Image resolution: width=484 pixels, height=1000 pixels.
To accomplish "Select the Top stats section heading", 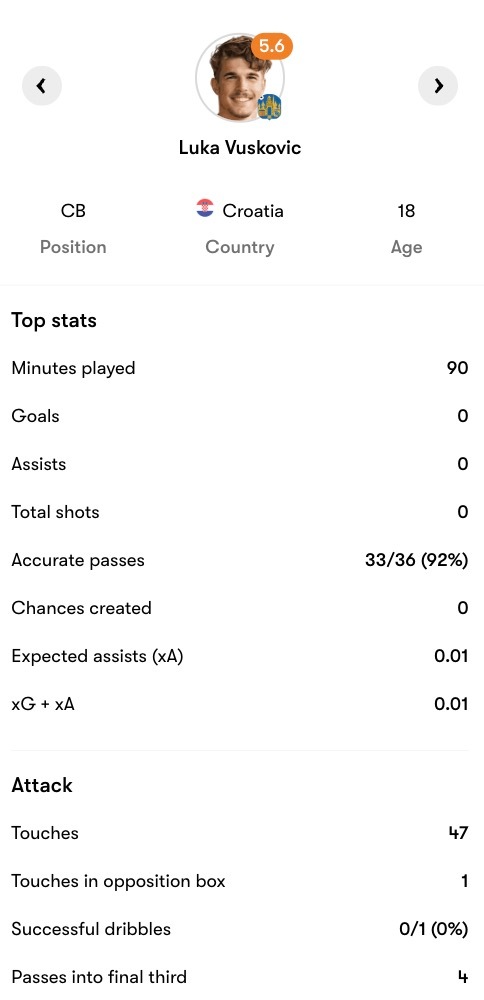I will coord(54,320).
